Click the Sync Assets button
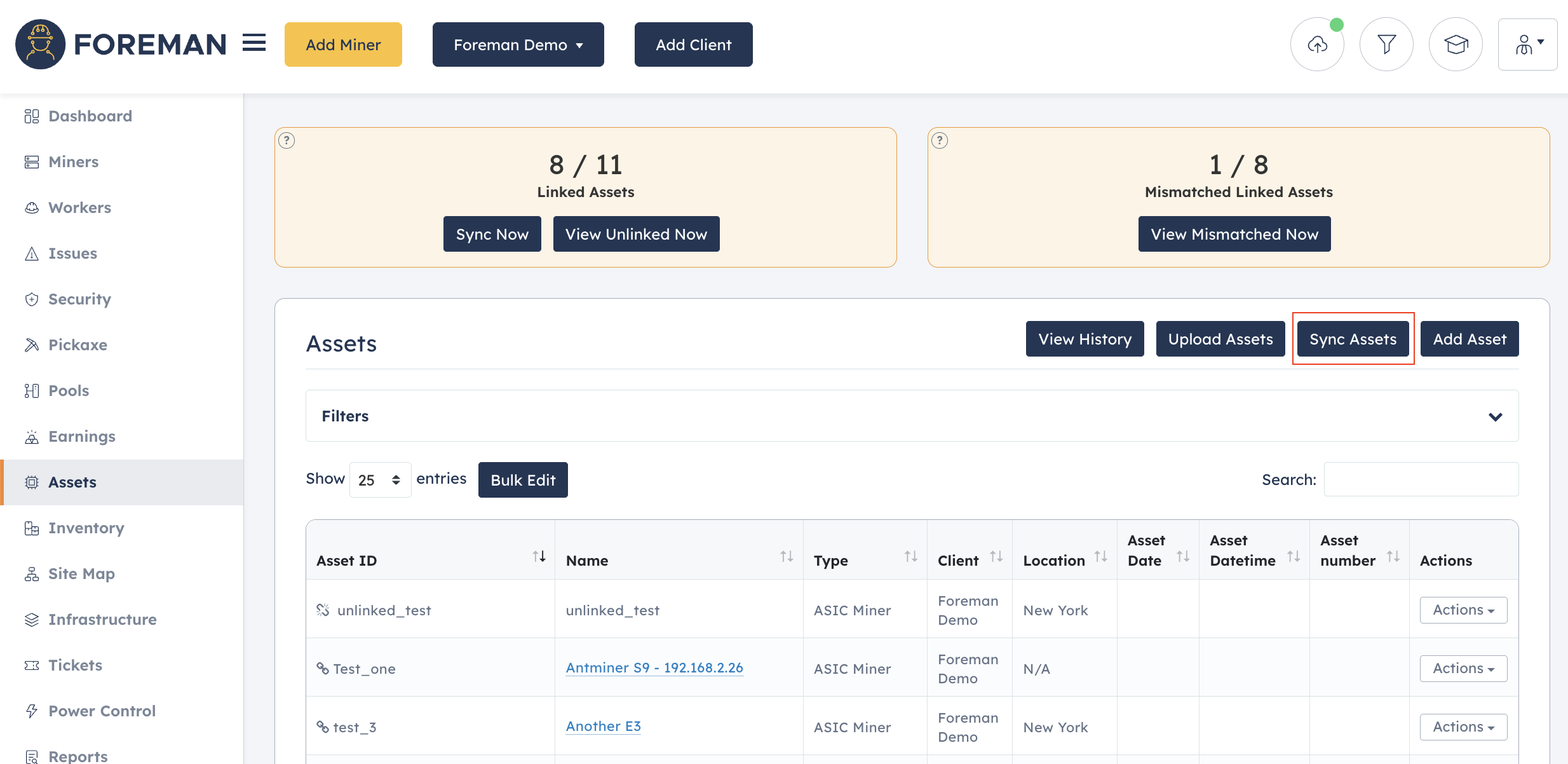The image size is (1568, 764). 1353,339
